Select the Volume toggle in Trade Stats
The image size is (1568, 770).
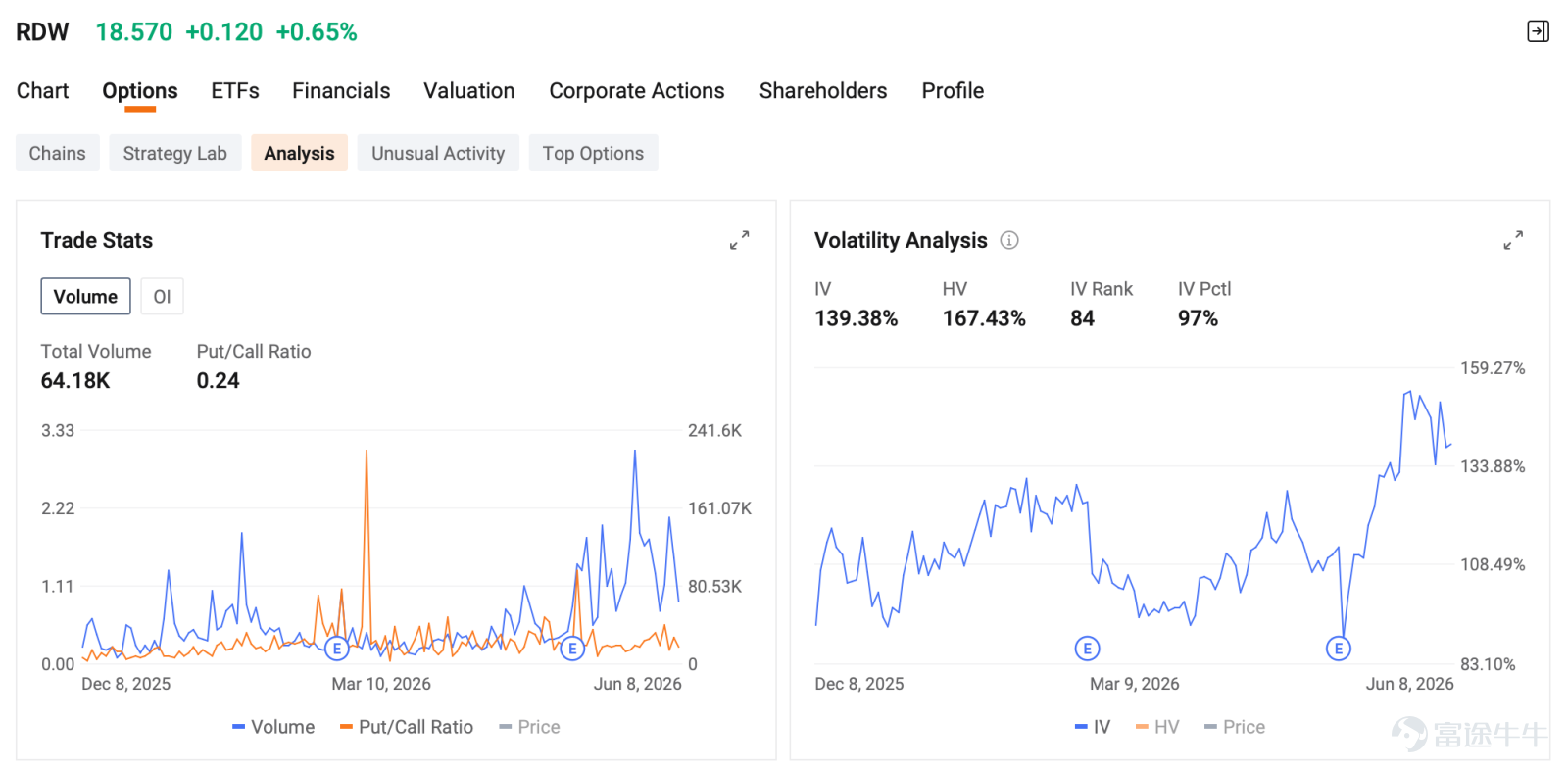(x=85, y=297)
